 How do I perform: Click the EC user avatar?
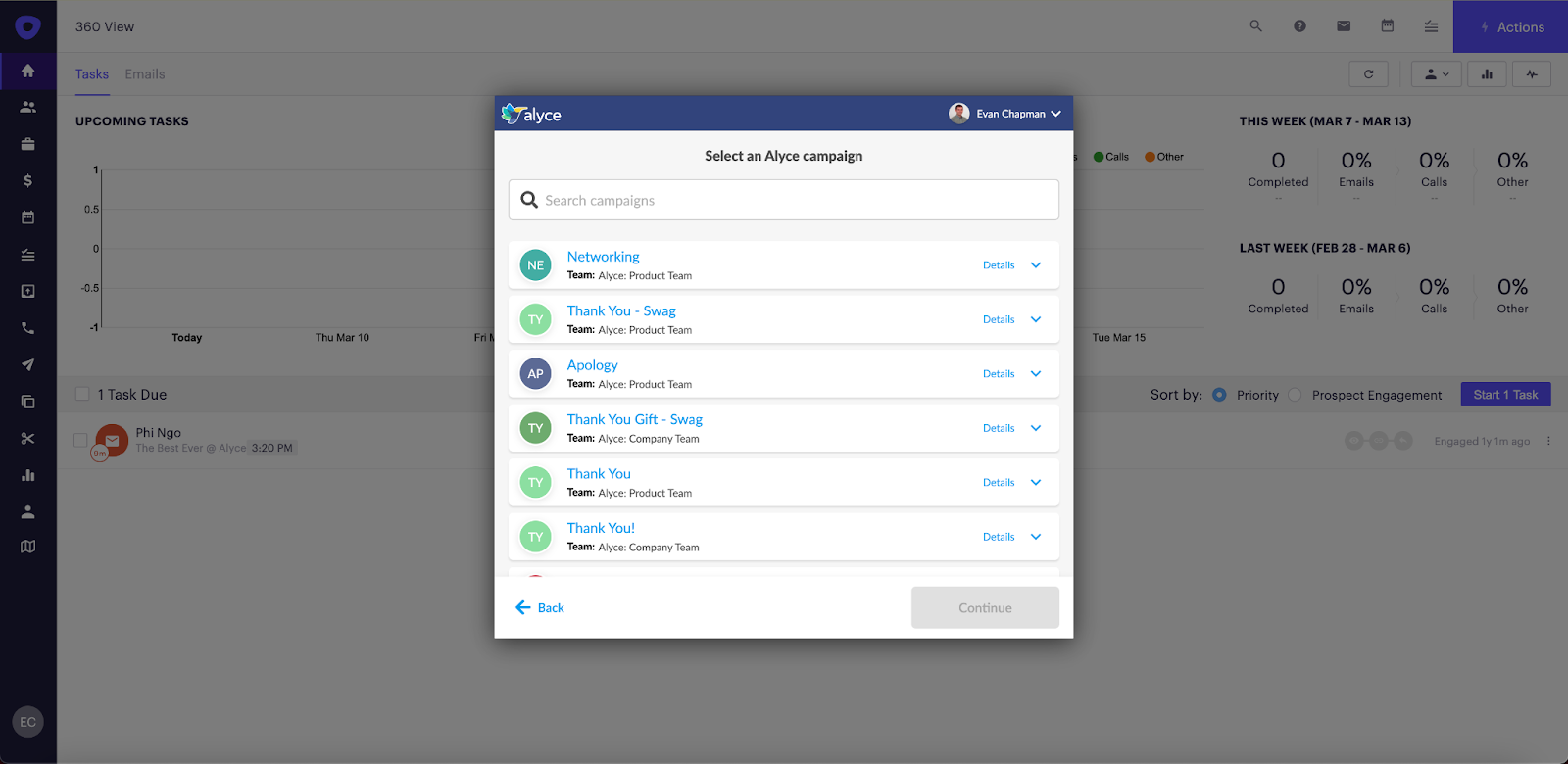pos(27,722)
